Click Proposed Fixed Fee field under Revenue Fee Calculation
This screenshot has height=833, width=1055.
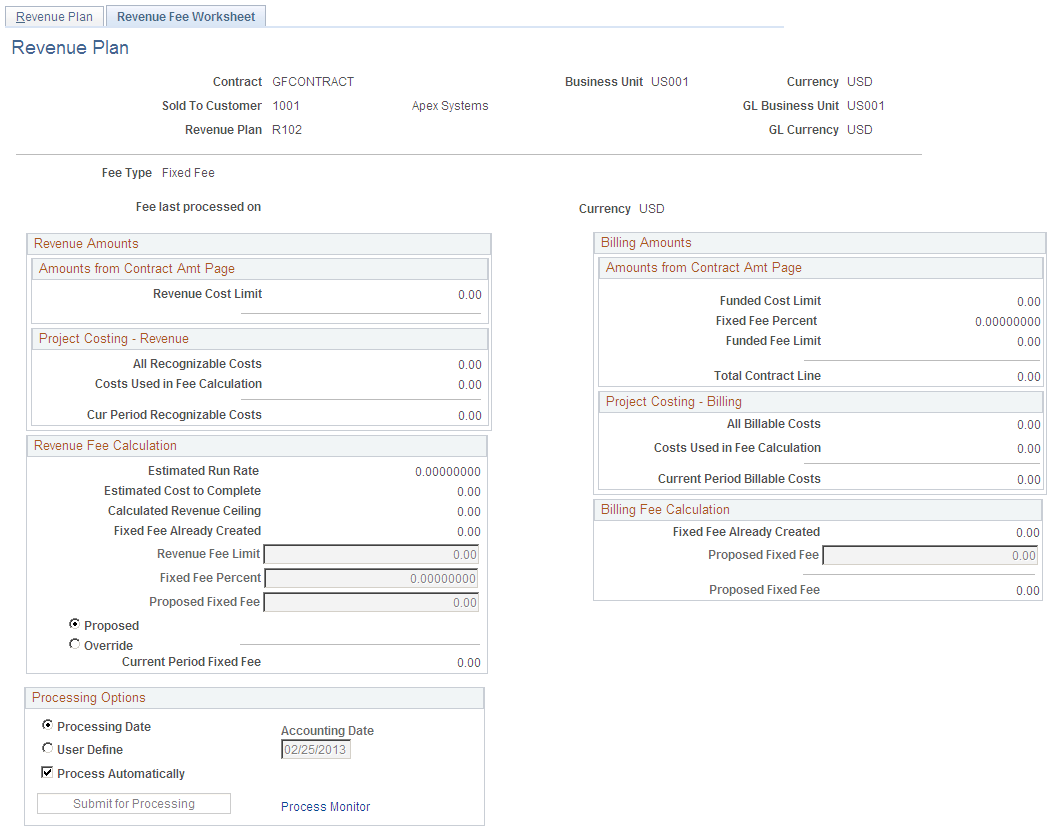tap(371, 602)
